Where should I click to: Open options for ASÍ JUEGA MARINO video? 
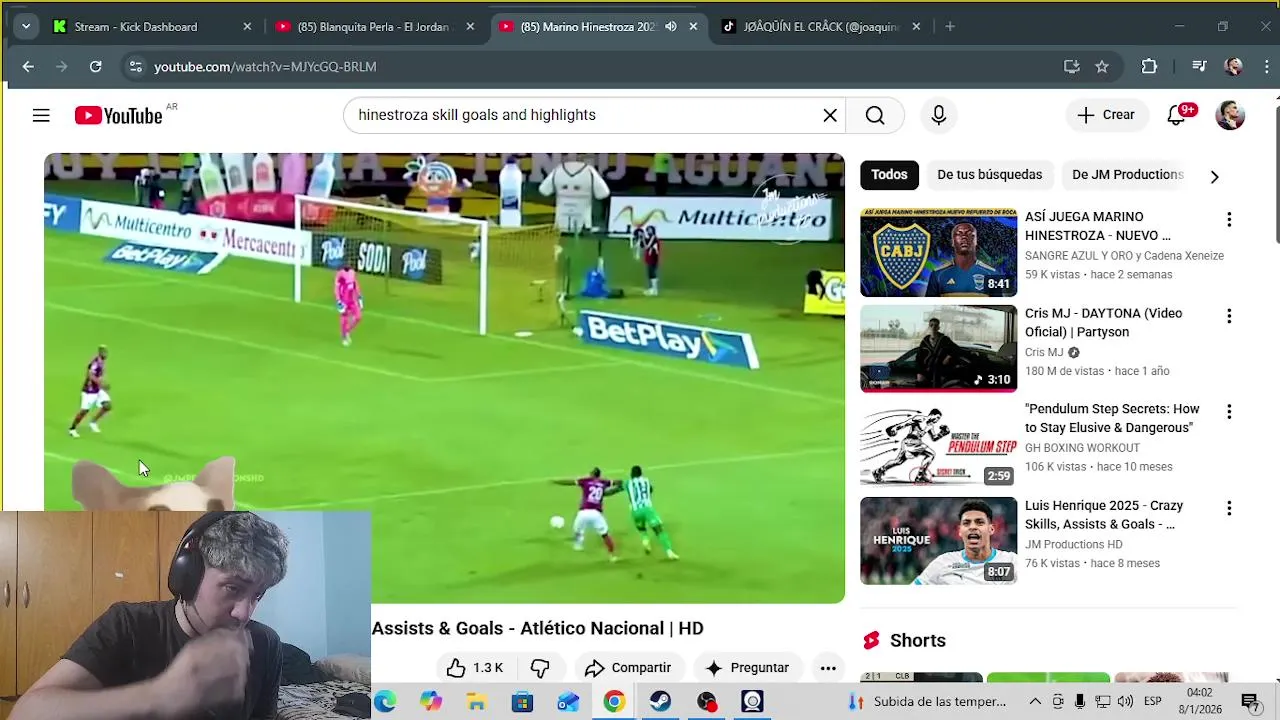pos(1229,220)
